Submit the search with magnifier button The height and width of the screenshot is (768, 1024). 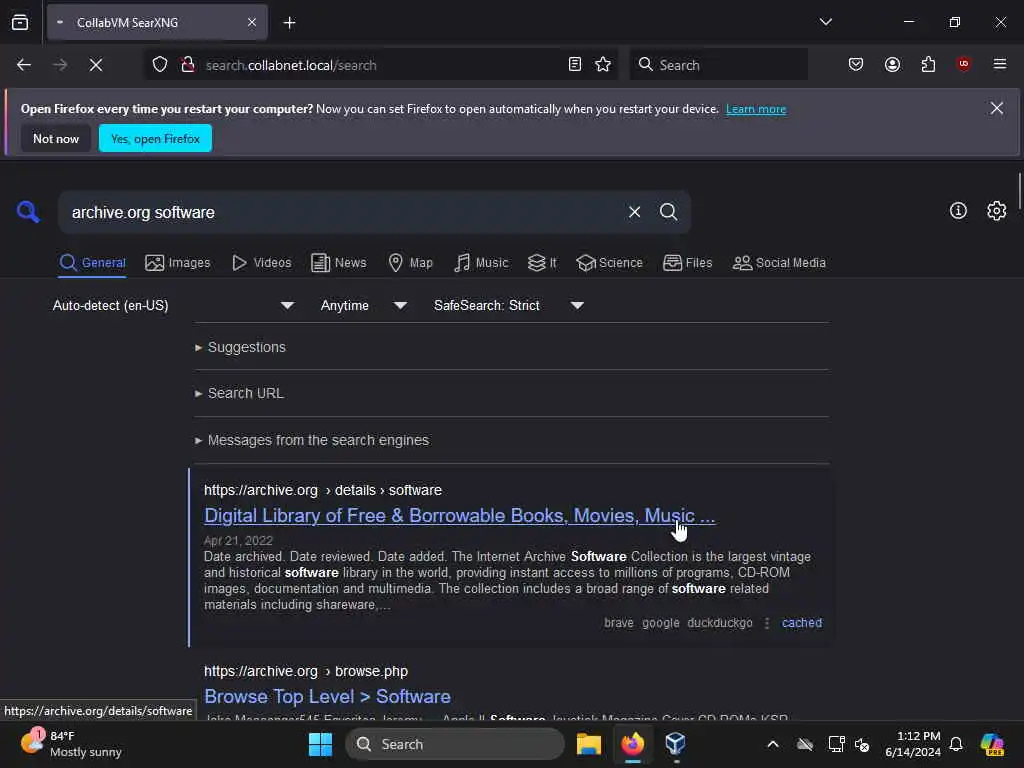pos(668,212)
